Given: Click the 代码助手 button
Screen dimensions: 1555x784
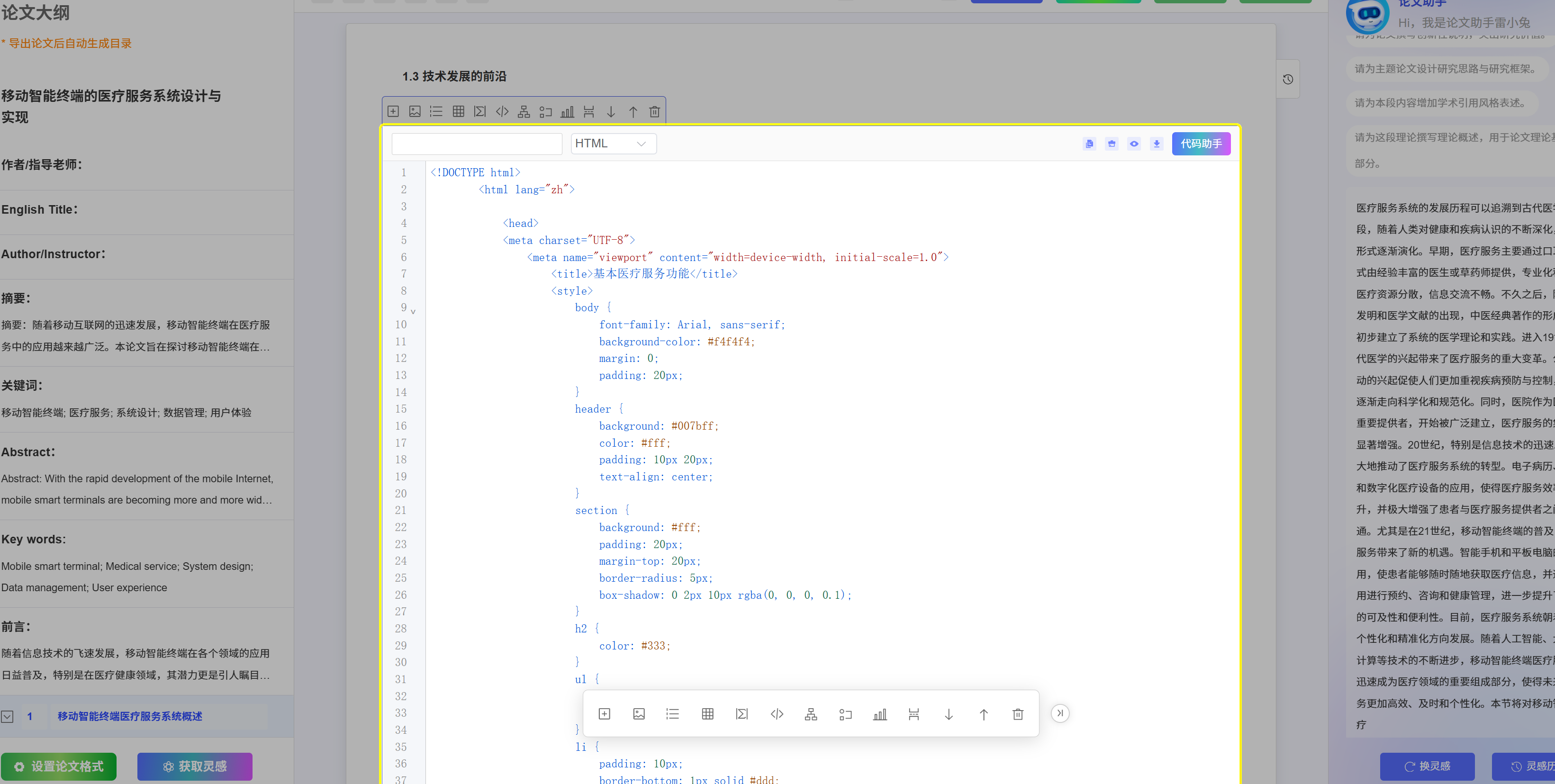Looking at the screenshot, I should pyautogui.click(x=1201, y=144).
